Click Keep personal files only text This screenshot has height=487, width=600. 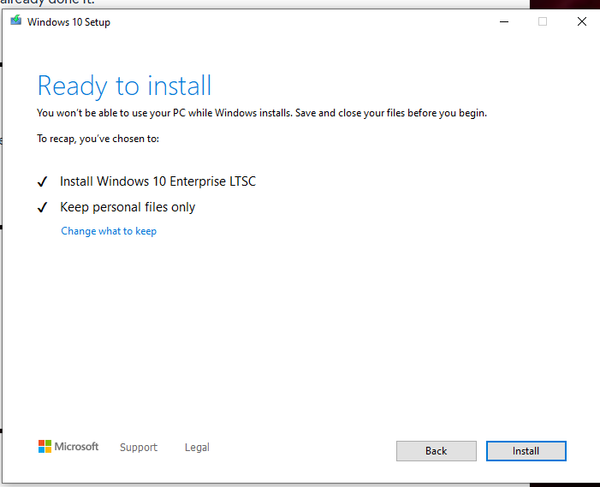(x=127, y=207)
